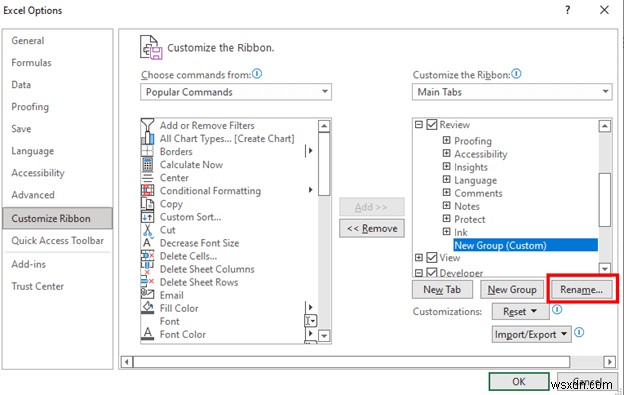Select Customize Ribbon in the options sidebar
624x395 pixels.
[x=57, y=218]
